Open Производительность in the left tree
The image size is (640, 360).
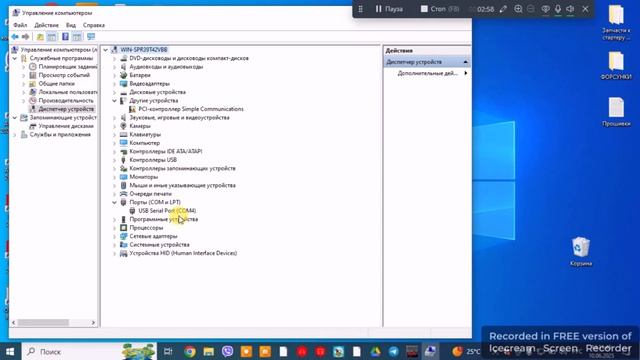pyautogui.click(x=66, y=101)
